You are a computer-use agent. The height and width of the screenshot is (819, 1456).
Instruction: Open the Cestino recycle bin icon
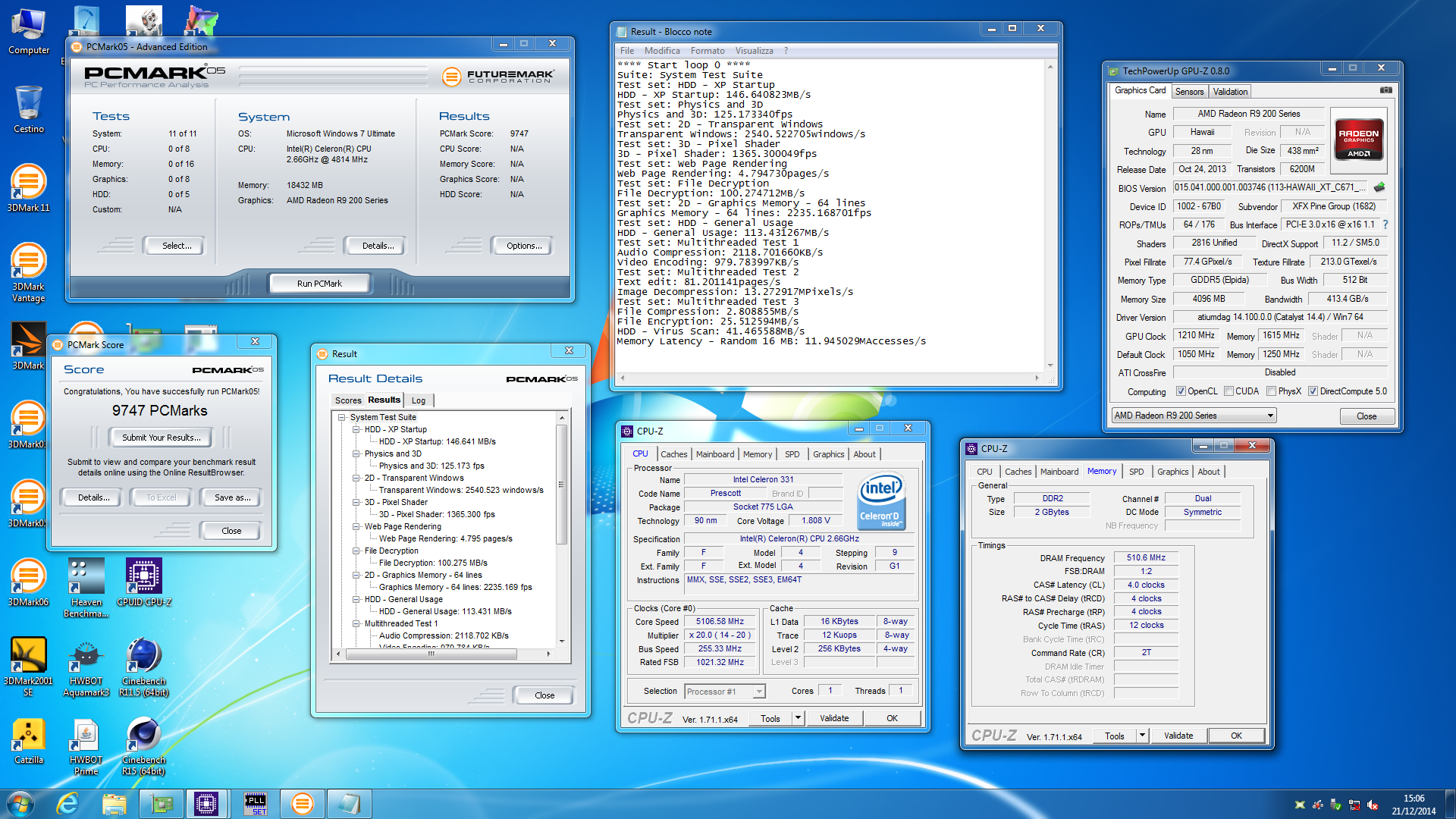(28, 109)
